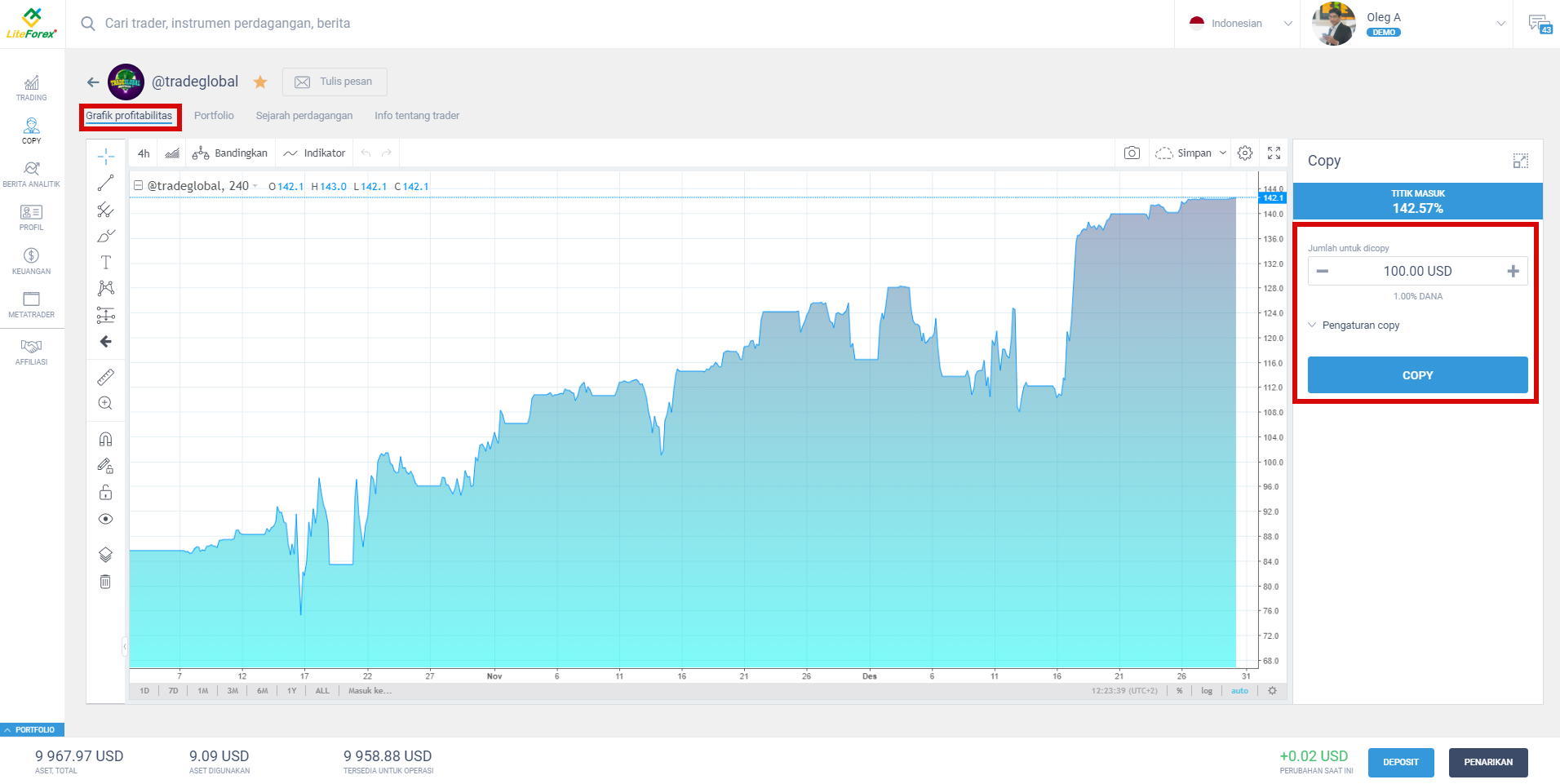Toggle the star to favorite @tradeglobal
The height and width of the screenshot is (784, 1560).
tap(259, 82)
